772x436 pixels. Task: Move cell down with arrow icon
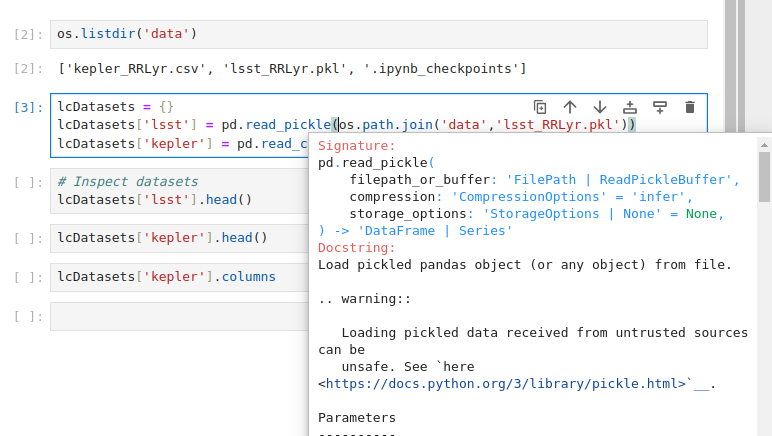click(x=600, y=107)
